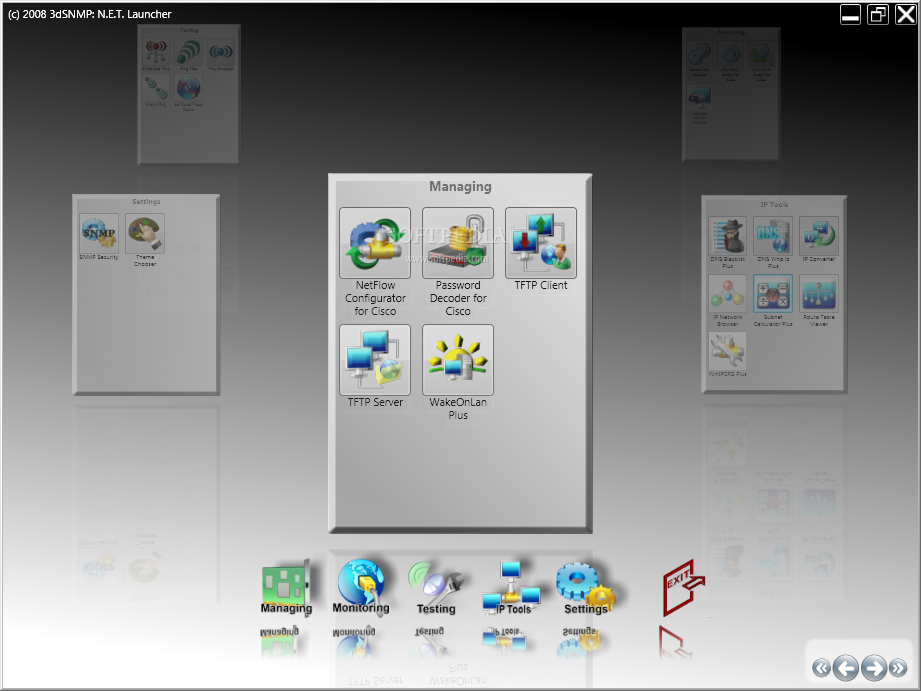Jump to last panel with double-right arrow
This screenshot has height=691, width=921.
(898, 667)
